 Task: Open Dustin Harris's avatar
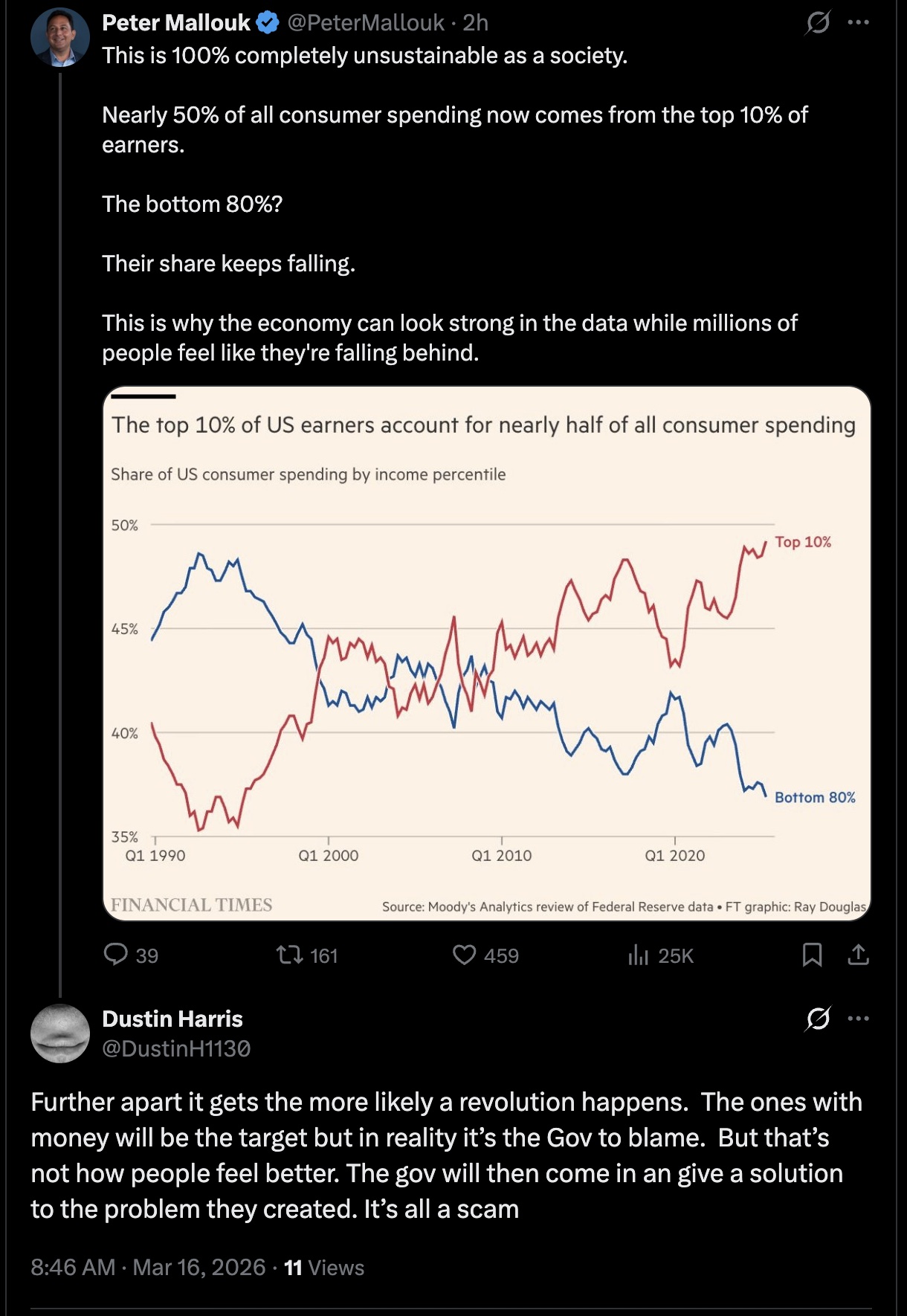tap(60, 1033)
